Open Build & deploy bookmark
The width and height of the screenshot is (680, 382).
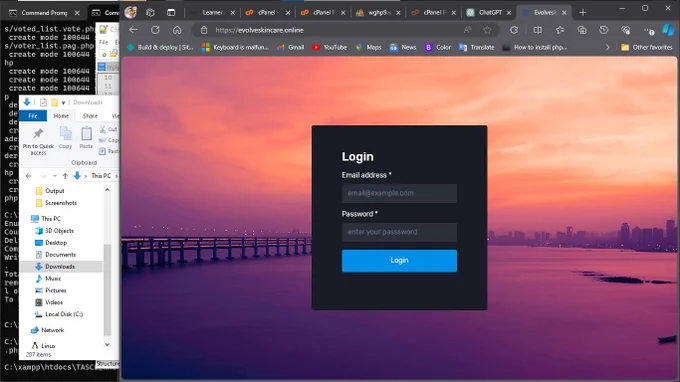(160, 47)
